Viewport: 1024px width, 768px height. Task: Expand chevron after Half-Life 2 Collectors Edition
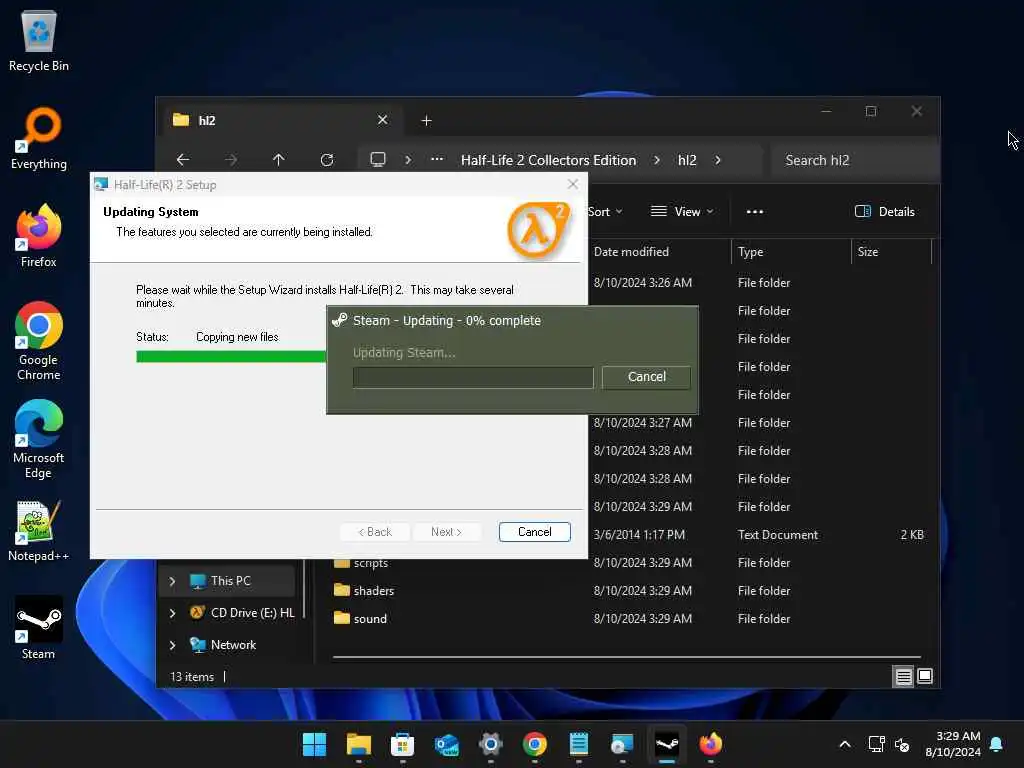pos(657,160)
